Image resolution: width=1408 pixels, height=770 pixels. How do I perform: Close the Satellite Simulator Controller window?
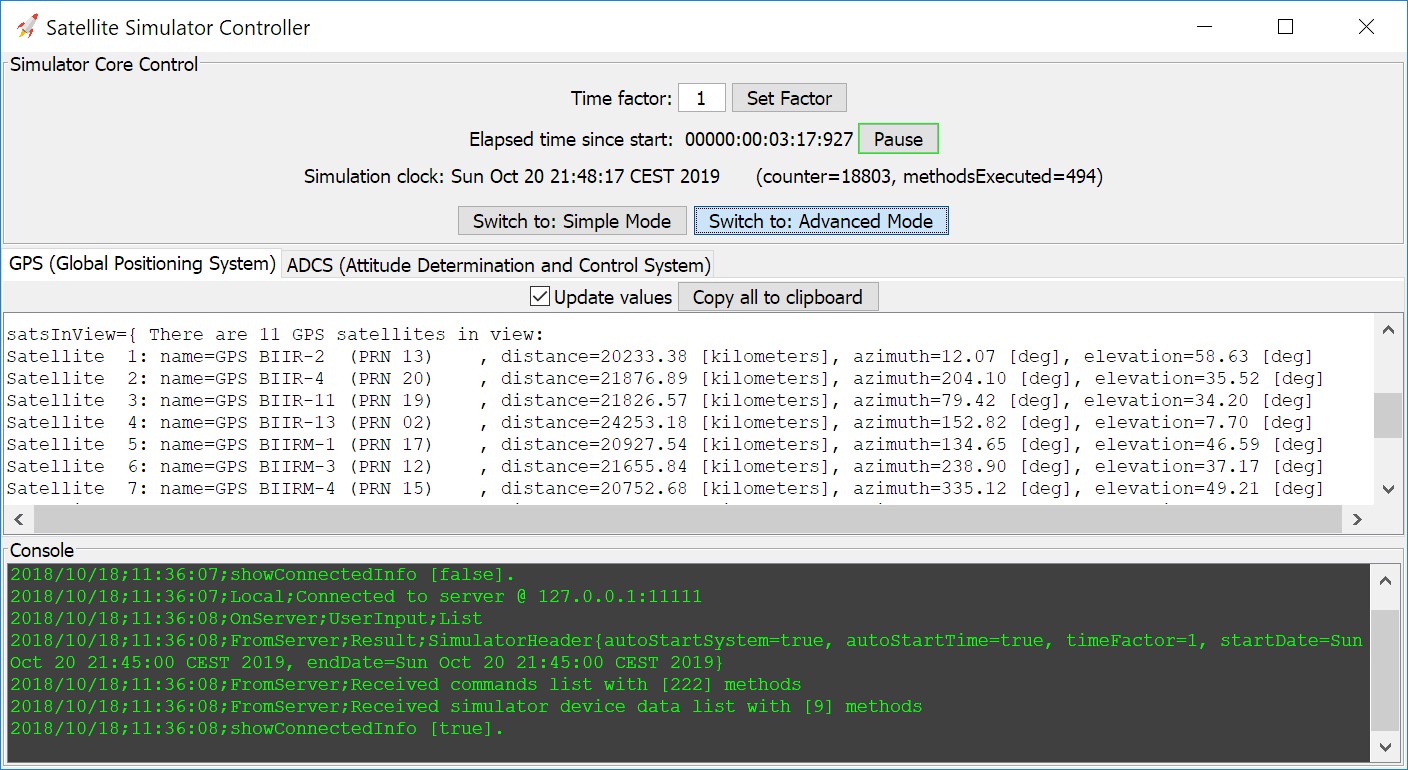(1366, 27)
